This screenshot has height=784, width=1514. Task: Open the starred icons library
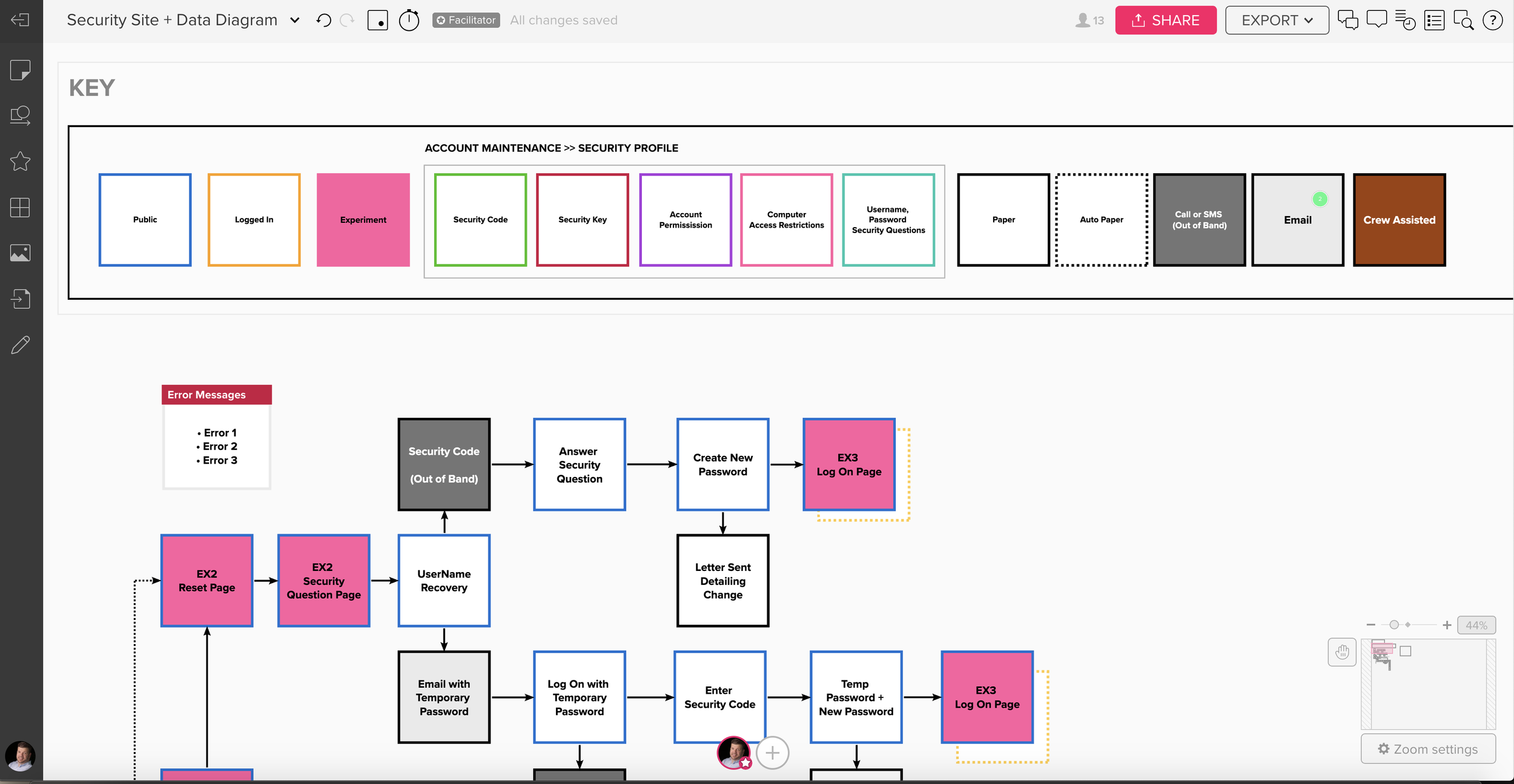[20, 161]
